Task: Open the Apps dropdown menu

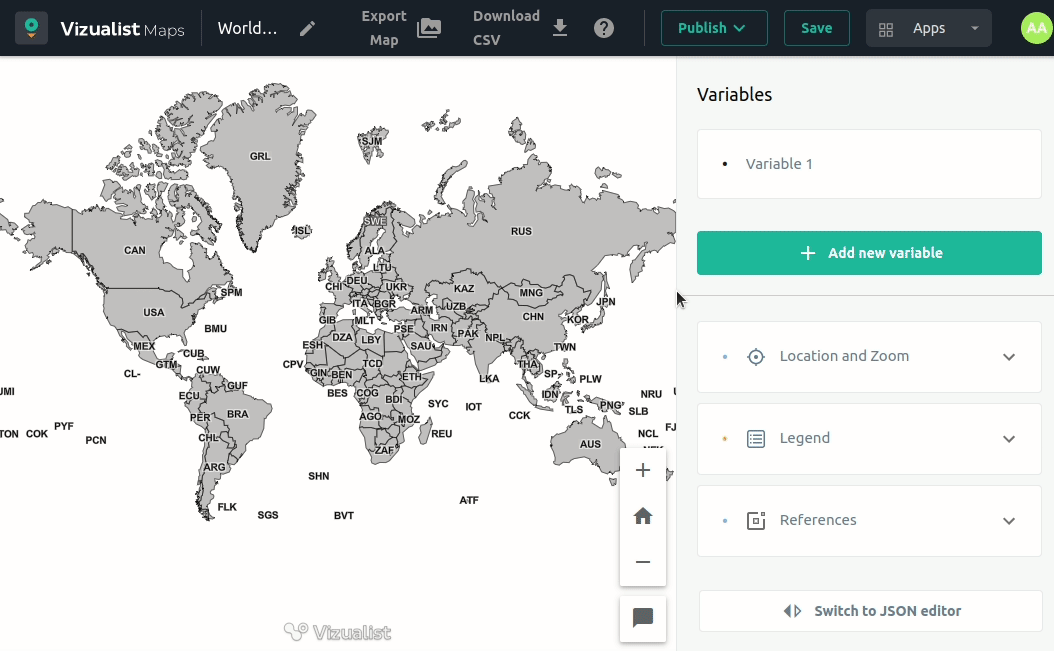Action: (x=928, y=28)
